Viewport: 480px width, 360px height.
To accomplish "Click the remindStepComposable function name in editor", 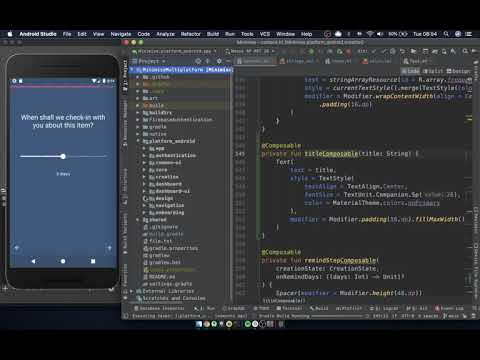I will point(340,260).
